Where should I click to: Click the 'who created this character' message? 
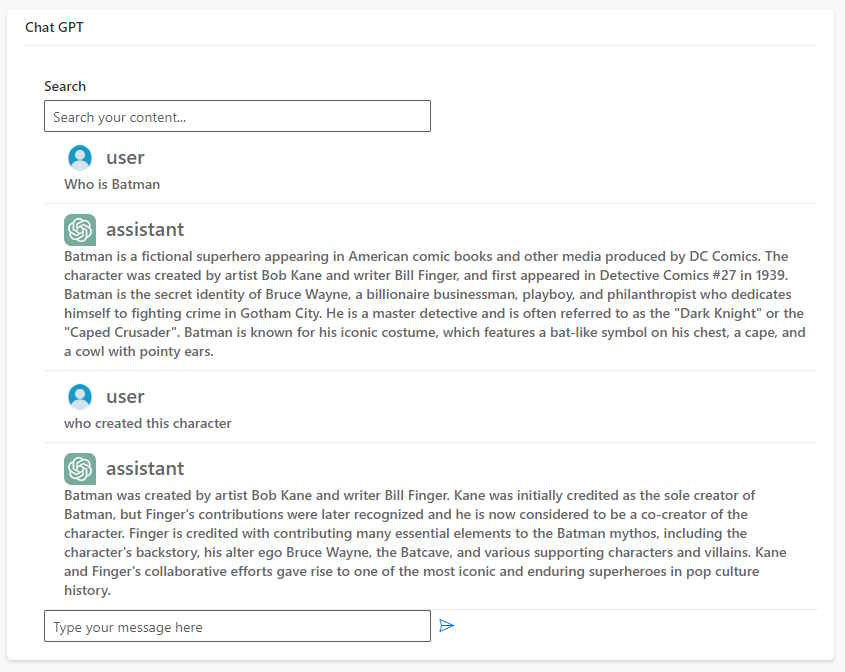click(148, 424)
